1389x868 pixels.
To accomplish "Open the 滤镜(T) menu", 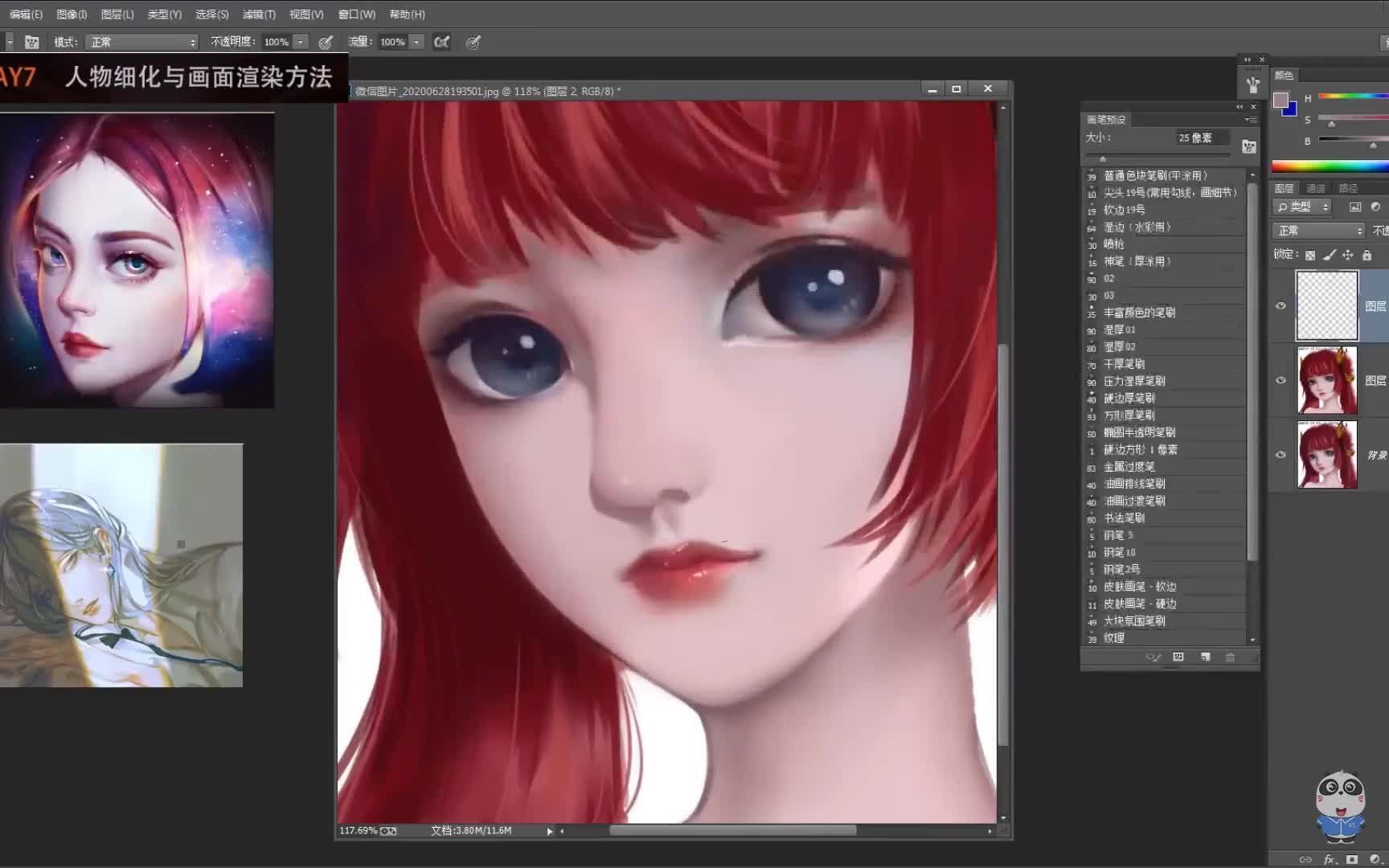I will tap(259, 14).
